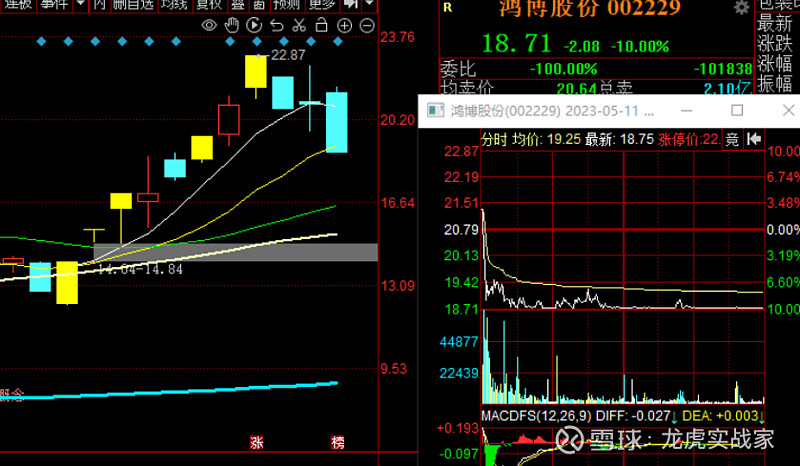Viewport: 800px width, 466px height.
Task: Select the 复权 toolbar item
Action: click(207, 4)
